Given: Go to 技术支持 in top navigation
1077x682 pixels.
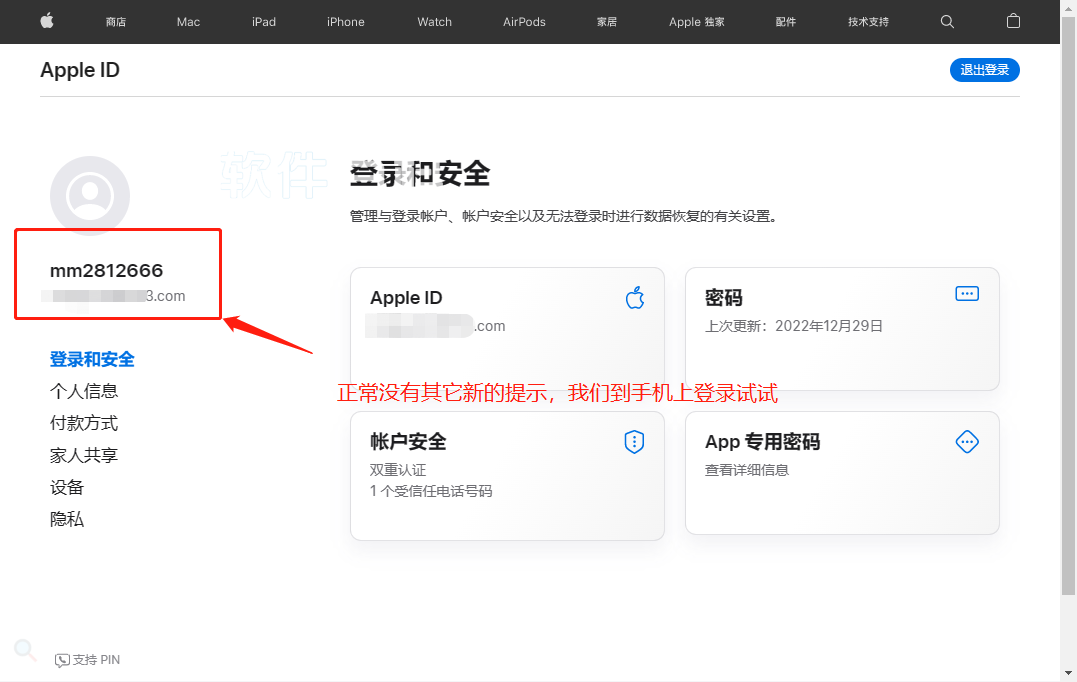Looking at the screenshot, I should [868, 22].
